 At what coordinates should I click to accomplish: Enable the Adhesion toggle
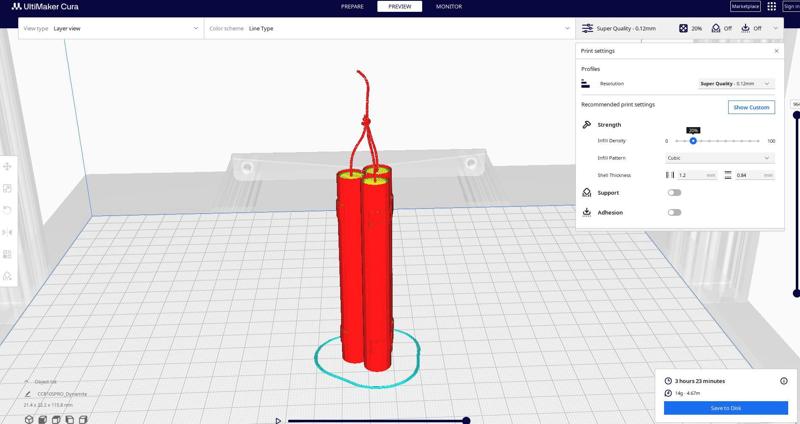(674, 212)
